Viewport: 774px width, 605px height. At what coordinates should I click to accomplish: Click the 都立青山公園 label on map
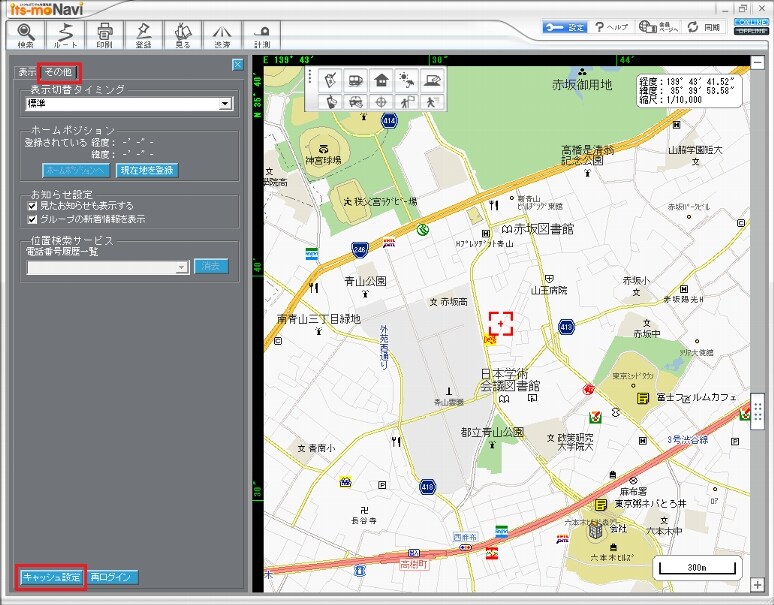[492, 432]
